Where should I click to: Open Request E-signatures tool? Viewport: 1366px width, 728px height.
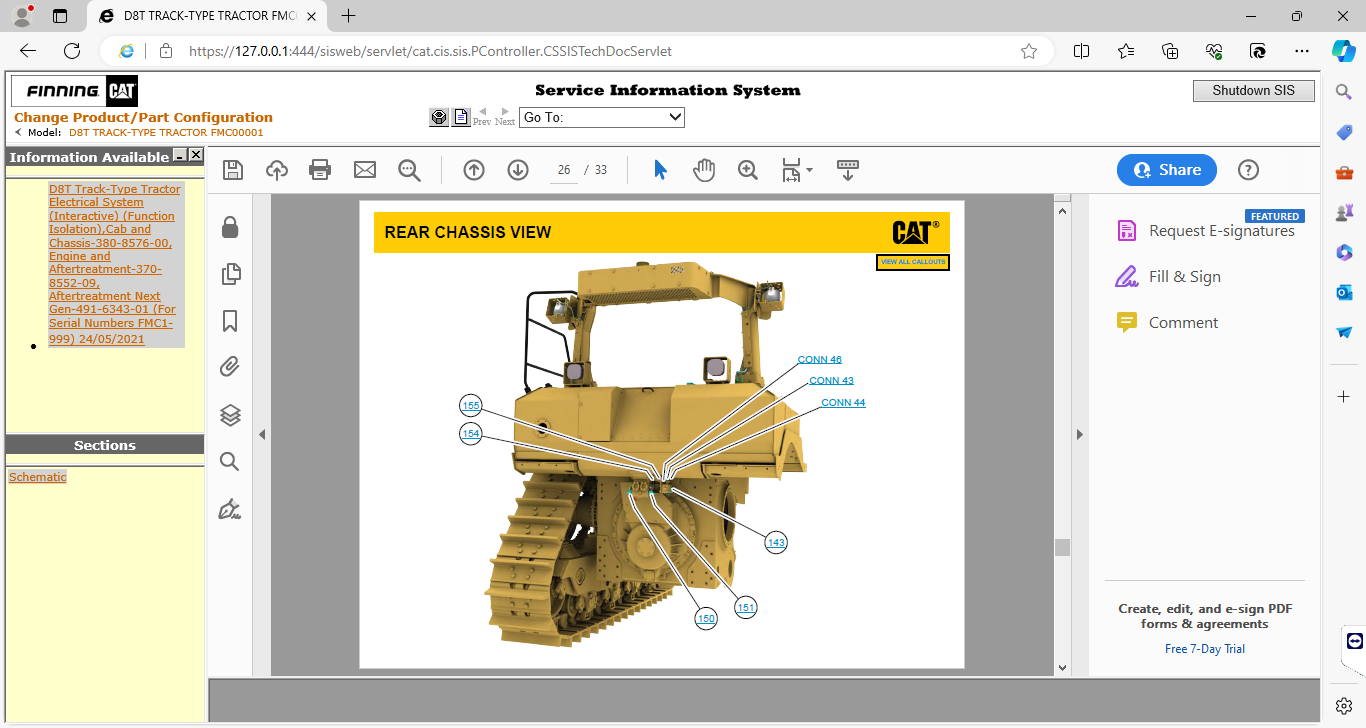[x=1205, y=231]
